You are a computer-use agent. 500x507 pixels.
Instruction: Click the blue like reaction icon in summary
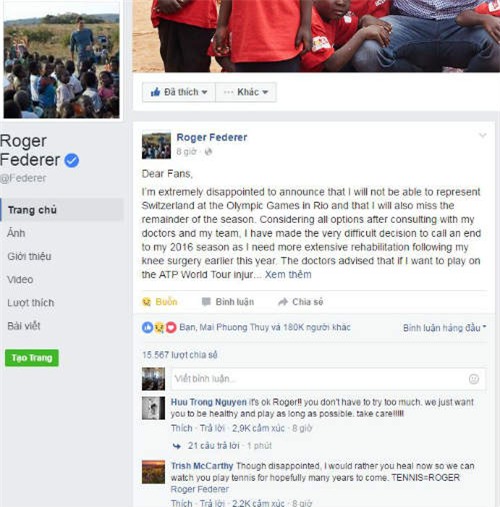(147, 328)
